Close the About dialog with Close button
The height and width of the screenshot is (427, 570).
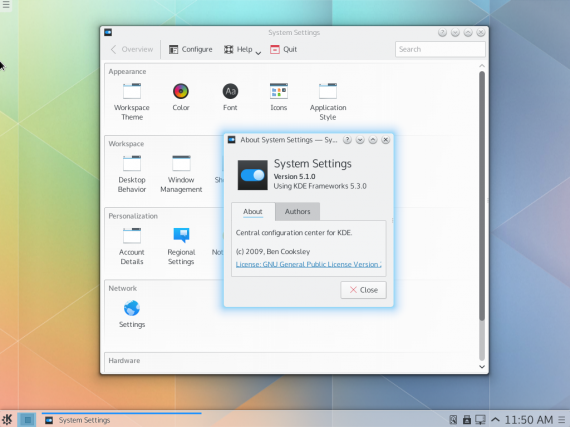tap(363, 290)
